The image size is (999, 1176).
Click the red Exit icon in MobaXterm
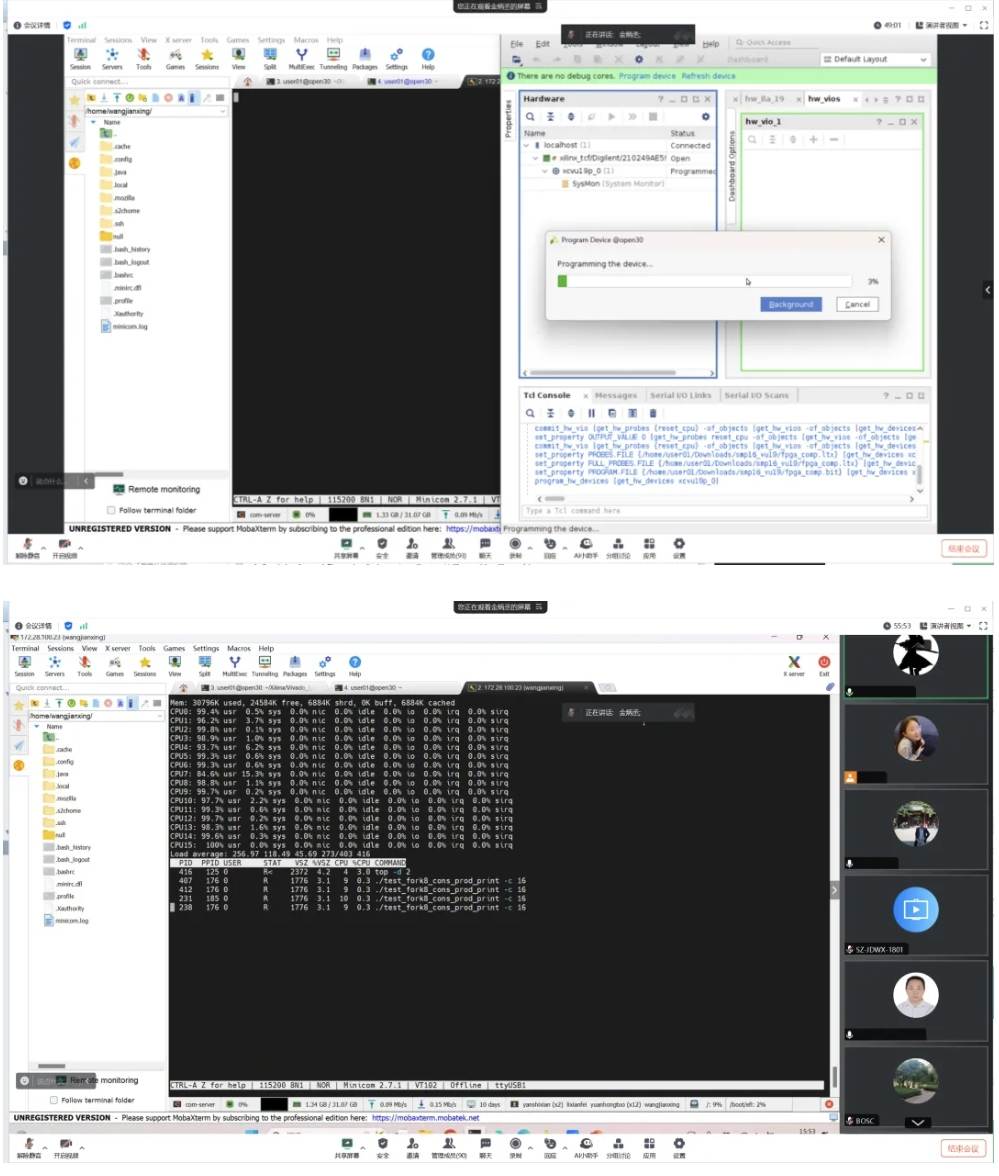824,666
